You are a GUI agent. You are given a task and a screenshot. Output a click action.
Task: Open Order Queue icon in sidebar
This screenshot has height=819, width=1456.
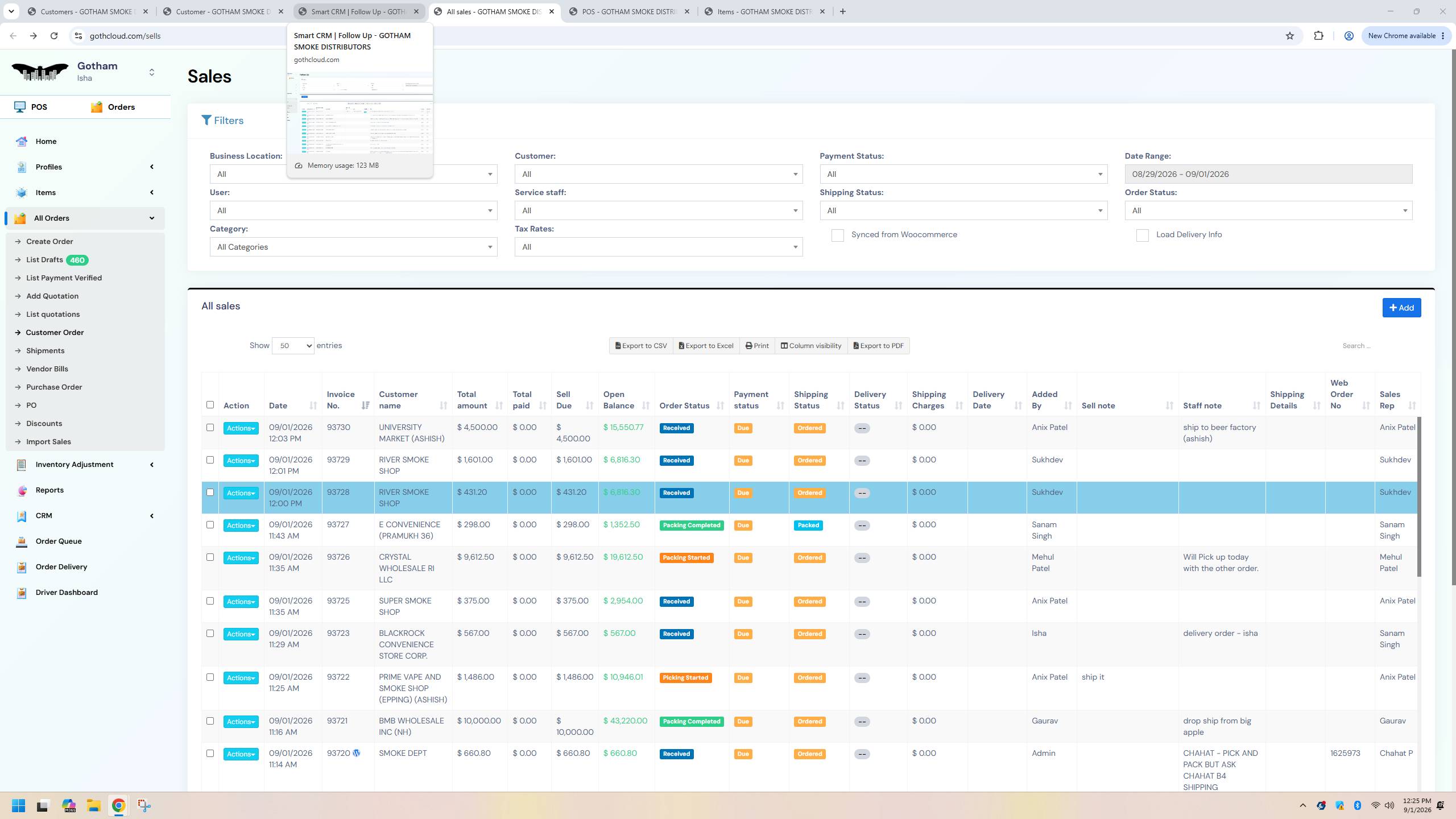pyautogui.click(x=22, y=541)
